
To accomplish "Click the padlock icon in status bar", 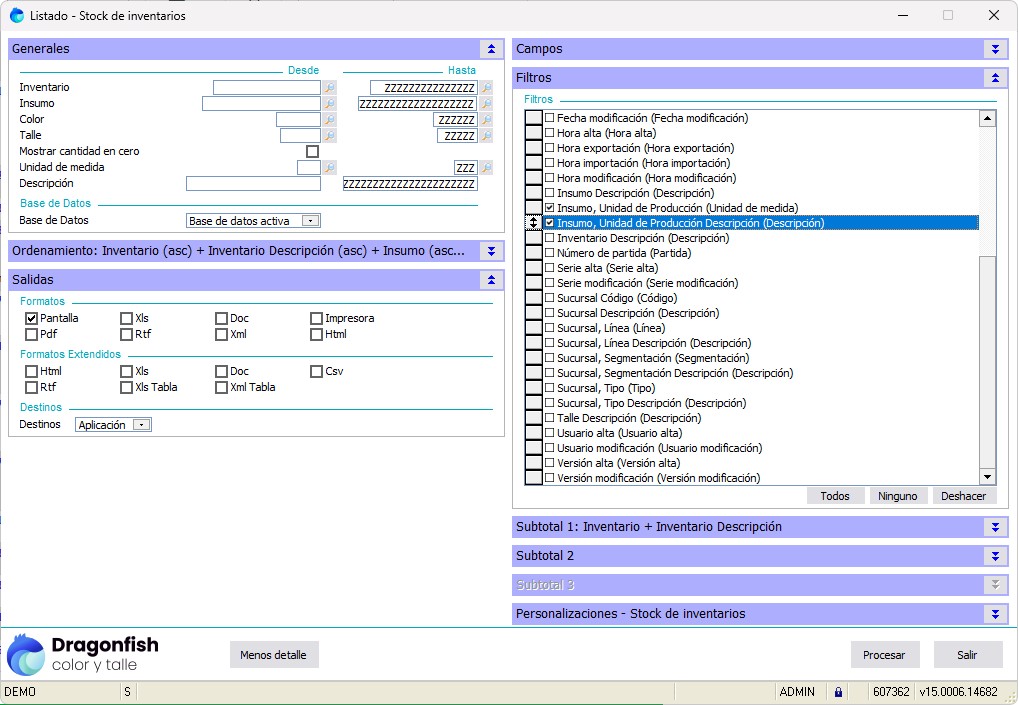I will [838, 692].
